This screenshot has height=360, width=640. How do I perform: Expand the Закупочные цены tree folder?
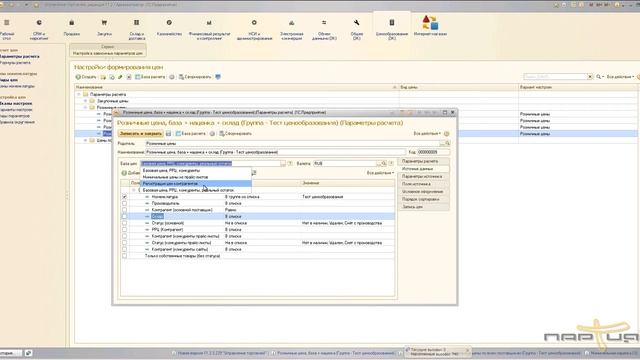tap(86, 101)
